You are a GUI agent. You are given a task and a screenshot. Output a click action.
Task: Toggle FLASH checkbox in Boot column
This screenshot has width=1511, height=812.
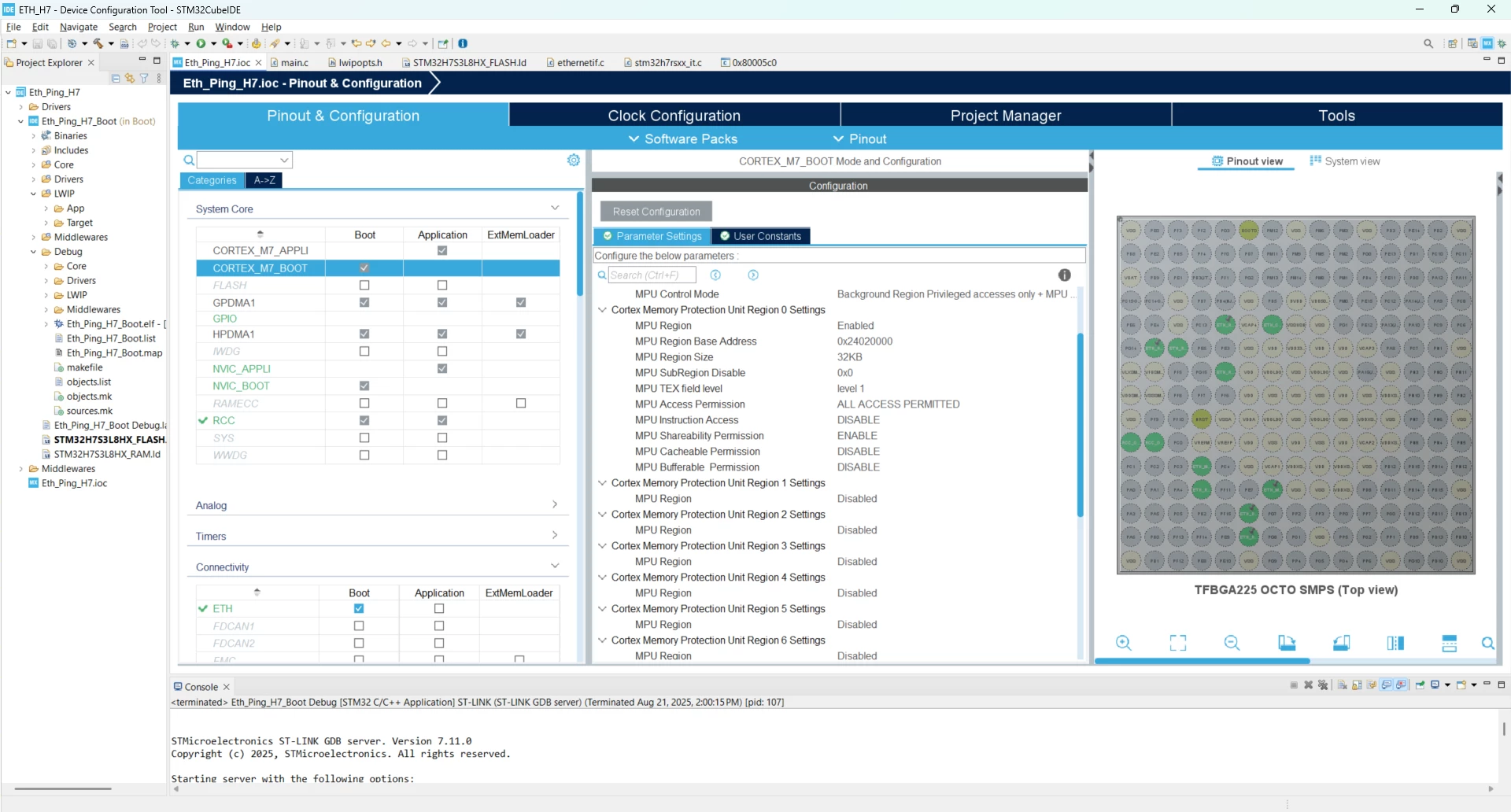(364, 286)
